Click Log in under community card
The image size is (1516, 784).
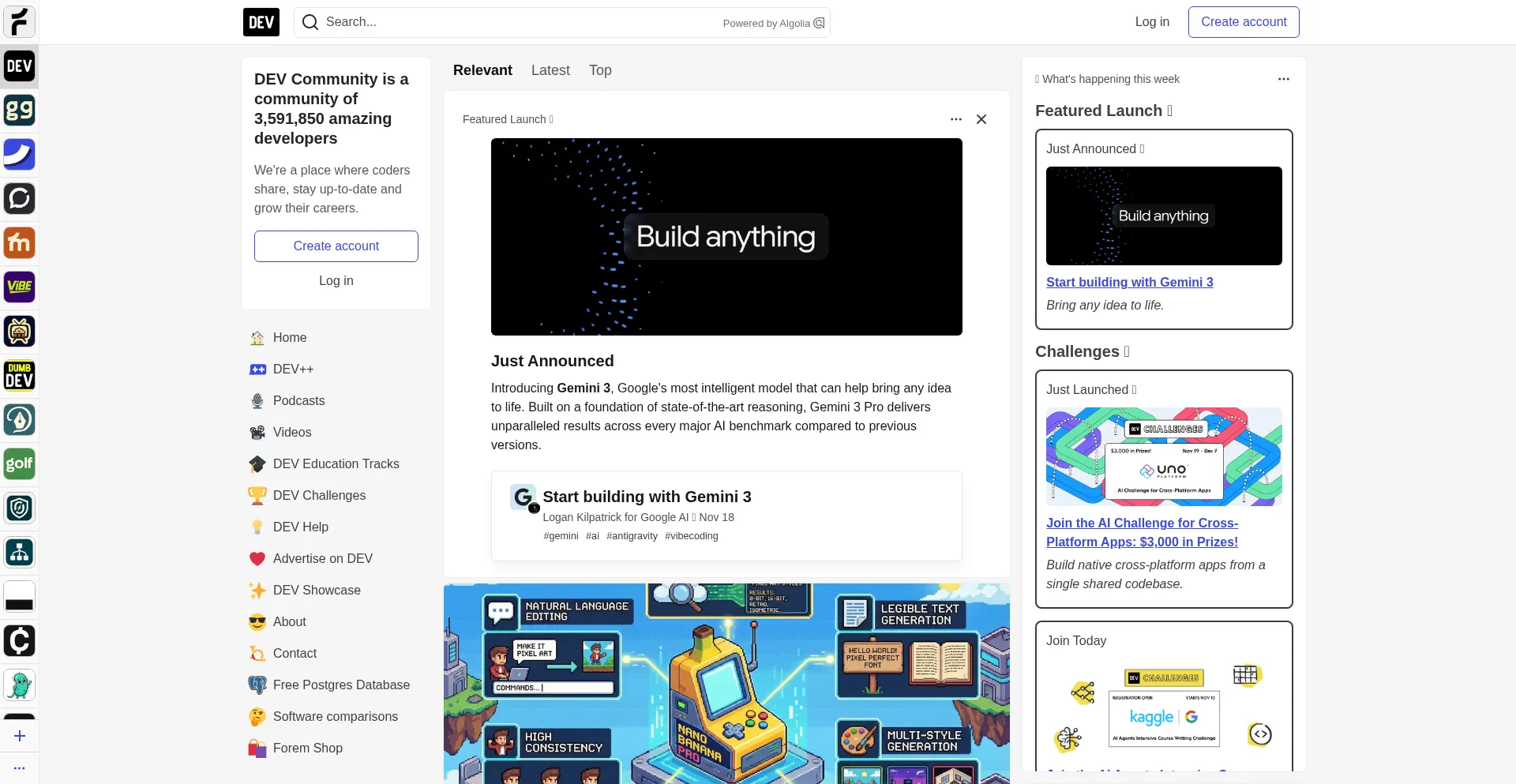click(x=336, y=281)
